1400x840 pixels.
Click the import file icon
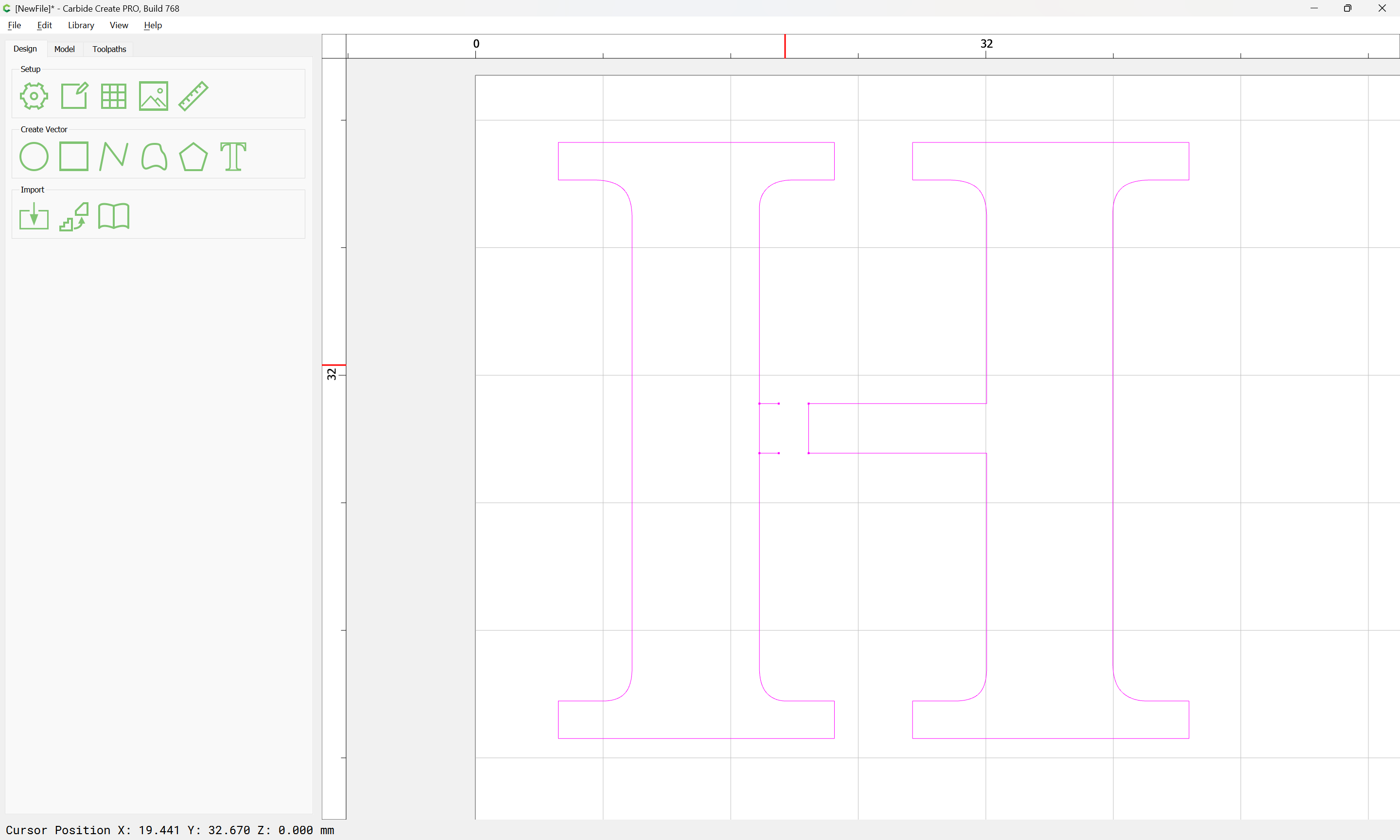34,216
